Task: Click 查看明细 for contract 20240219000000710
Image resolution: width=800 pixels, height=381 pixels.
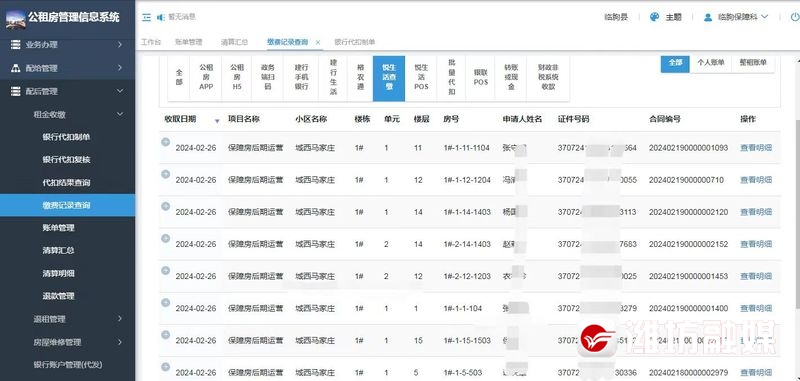Action: (x=756, y=180)
